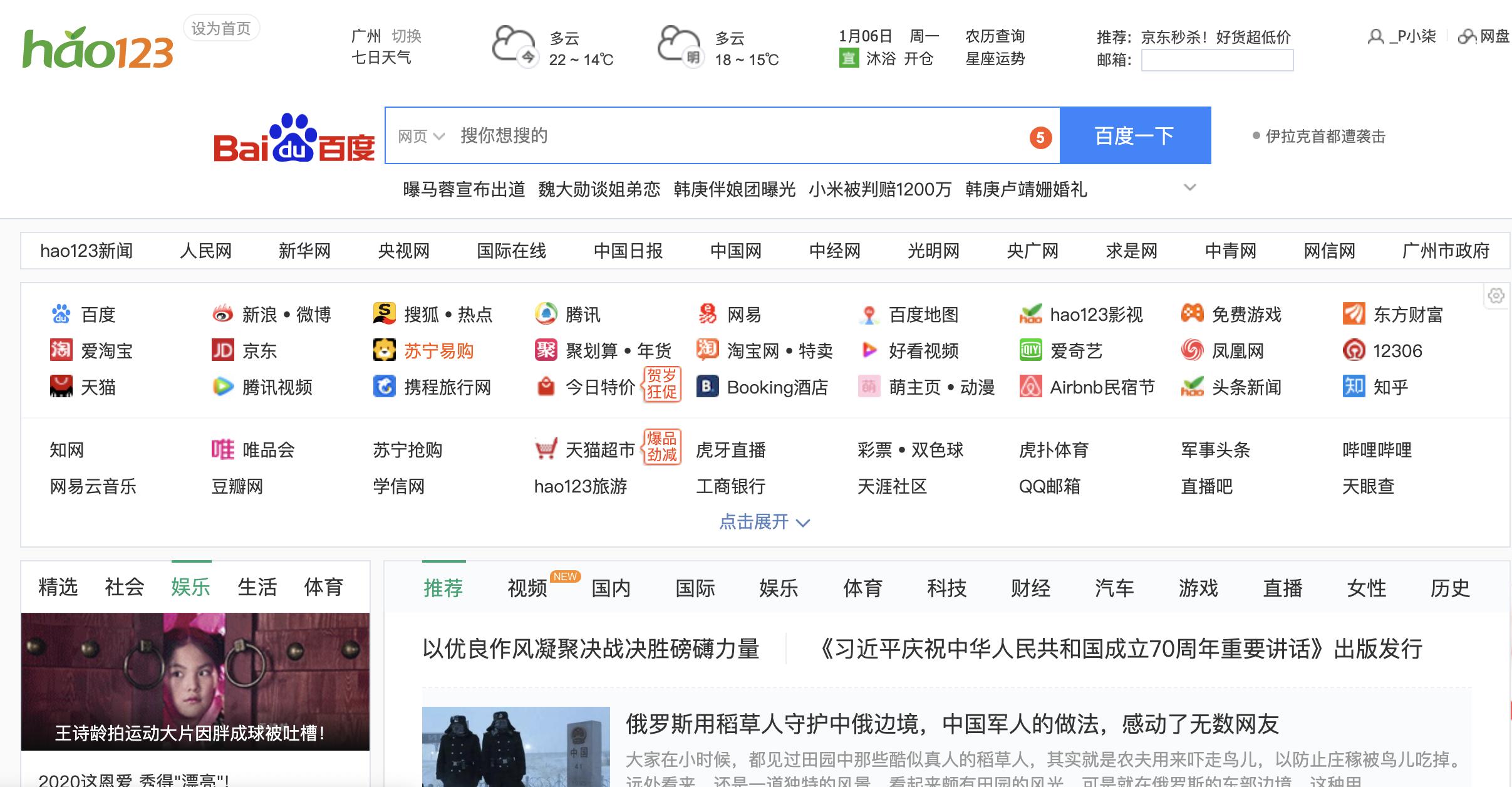This screenshot has width=1512, height=787.
Task: Open the 网页 search category dropdown
Action: (x=420, y=135)
